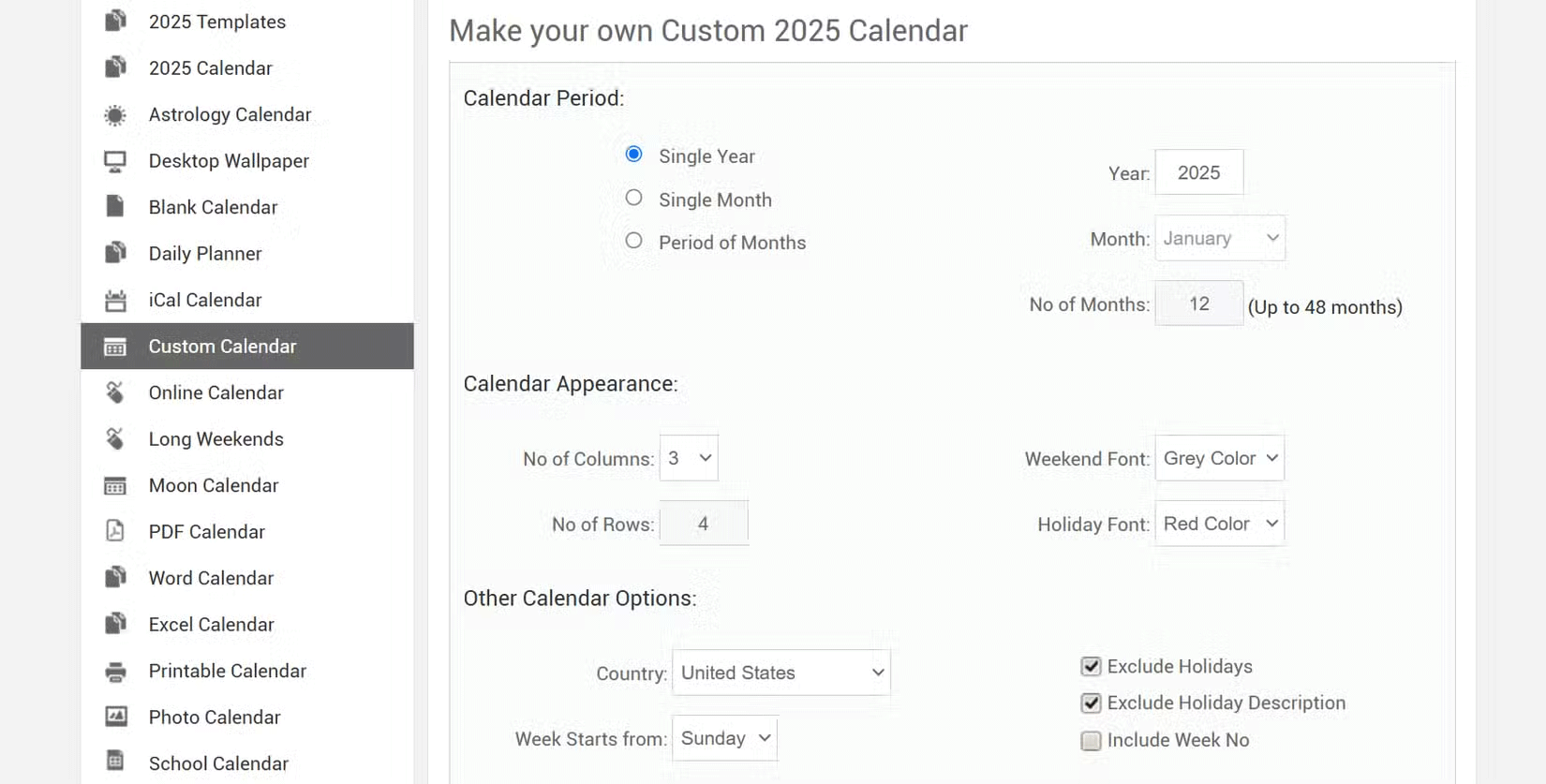The image size is (1546, 784).
Task: Open the Moon Calendar via its calendar icon
Action: pos(114,485)
